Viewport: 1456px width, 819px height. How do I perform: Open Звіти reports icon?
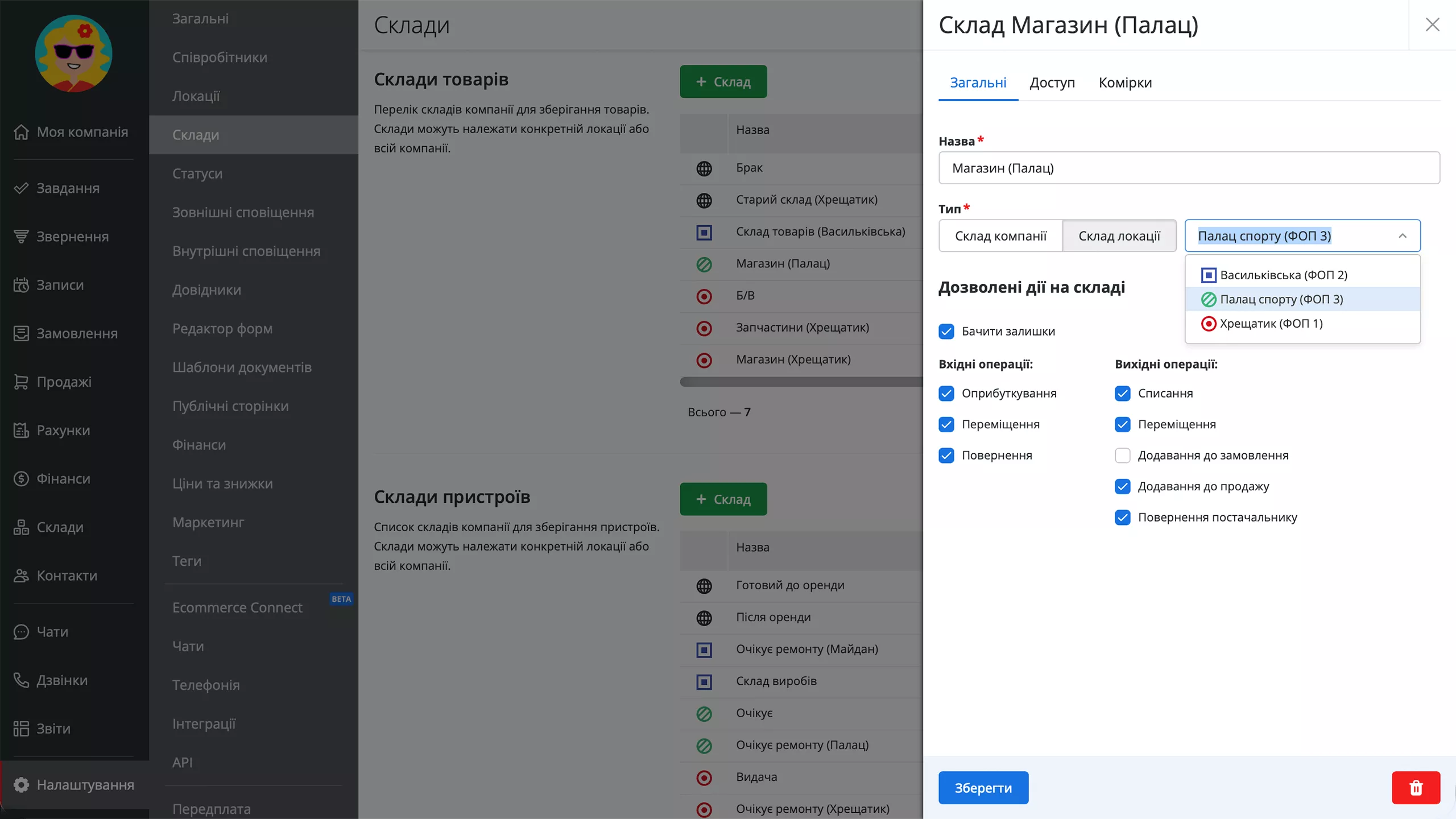tap(21, 729)
